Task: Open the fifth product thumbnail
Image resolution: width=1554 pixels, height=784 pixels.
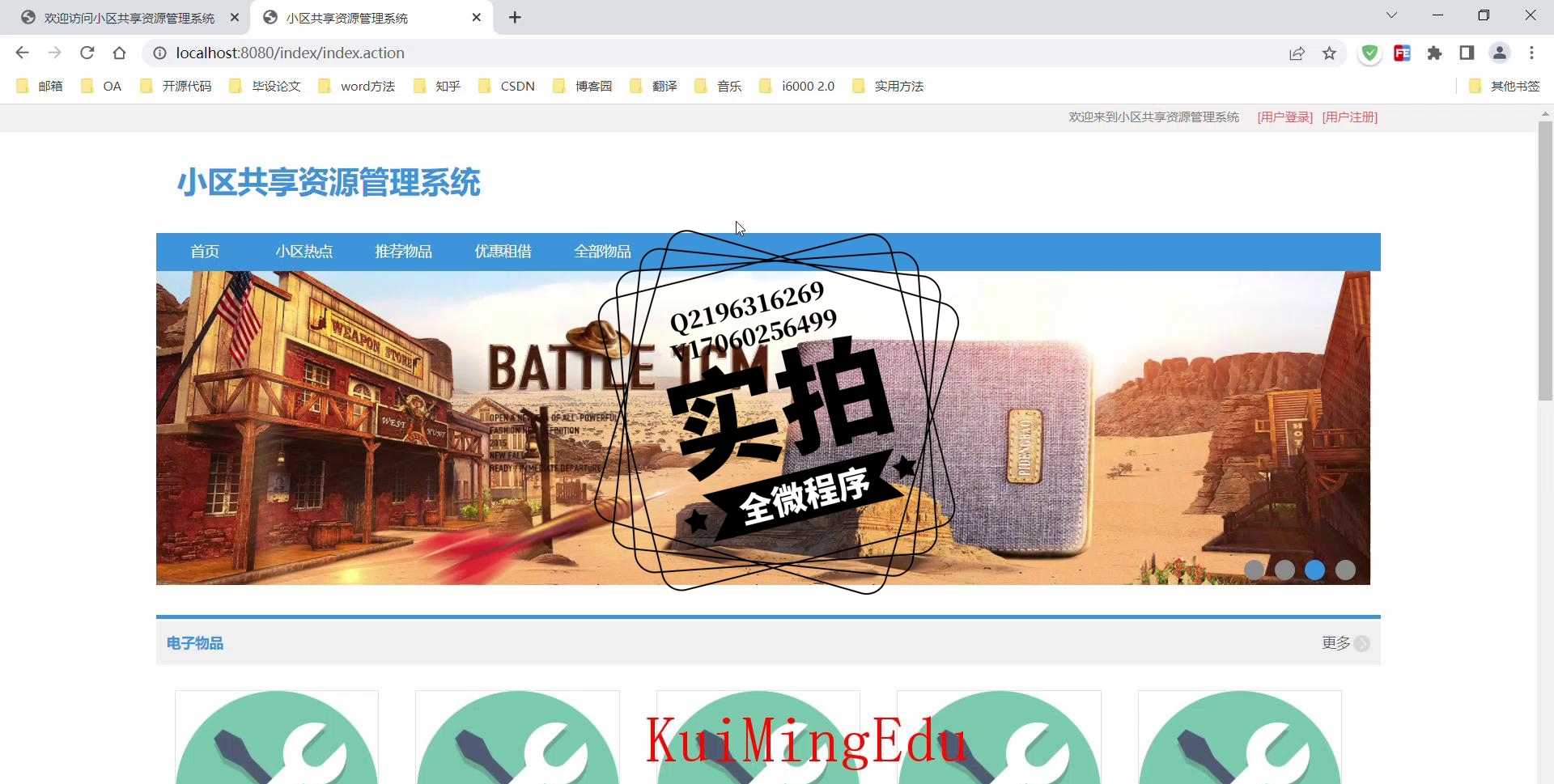Action: [1240, 737]
